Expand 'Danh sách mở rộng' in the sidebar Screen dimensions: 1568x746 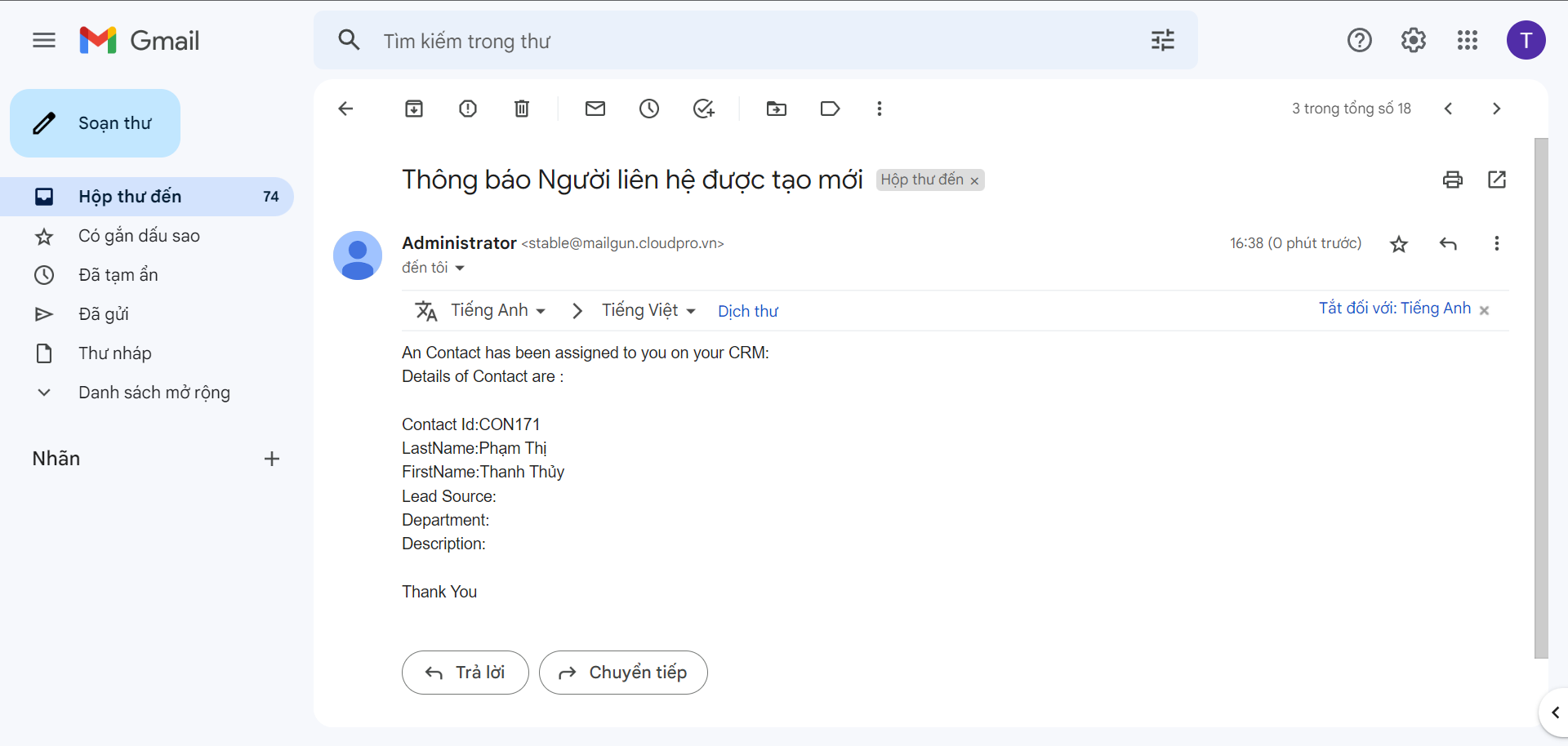pos(154,393)
